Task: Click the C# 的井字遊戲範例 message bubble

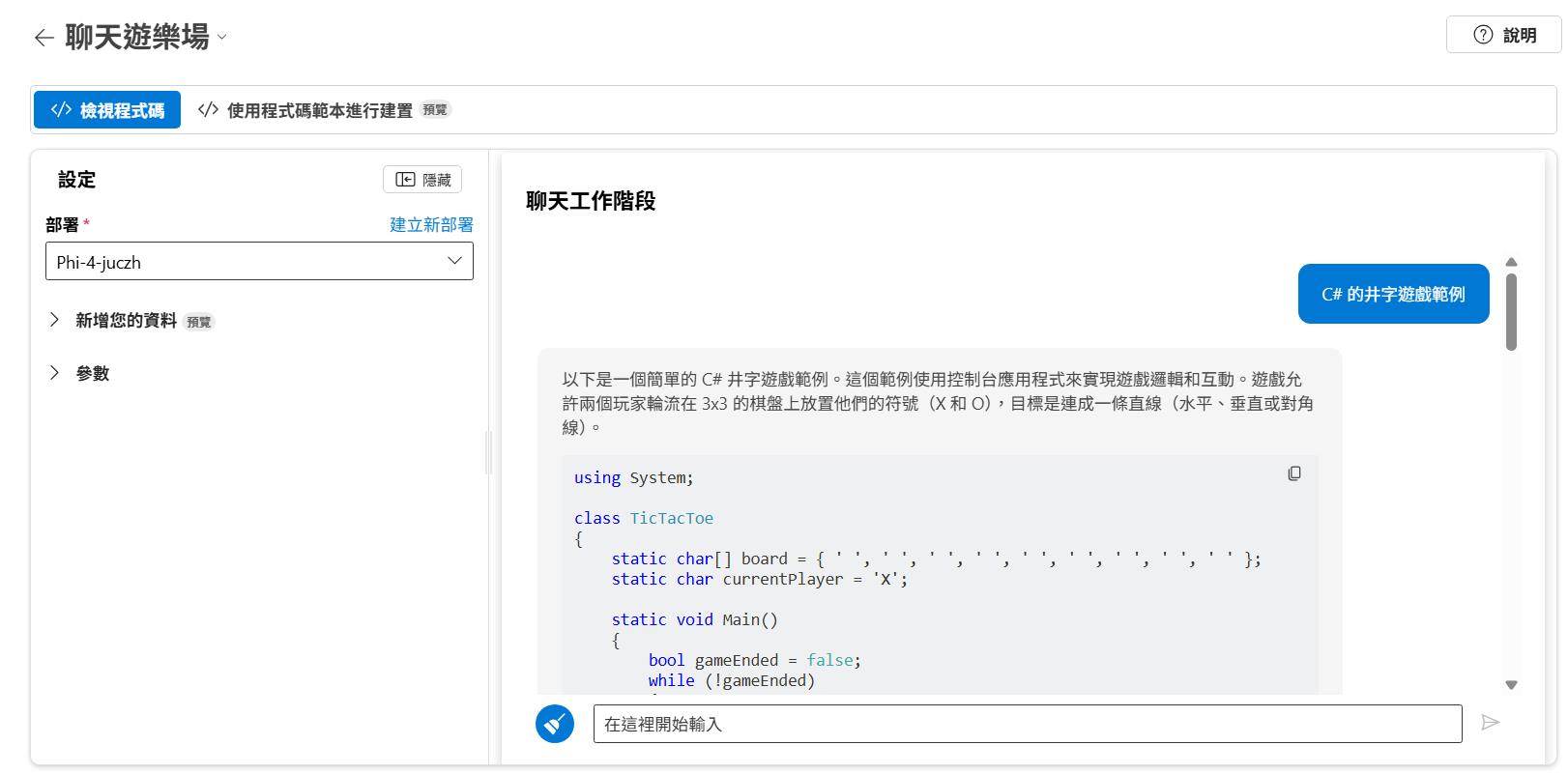Action: point(1393,294)
